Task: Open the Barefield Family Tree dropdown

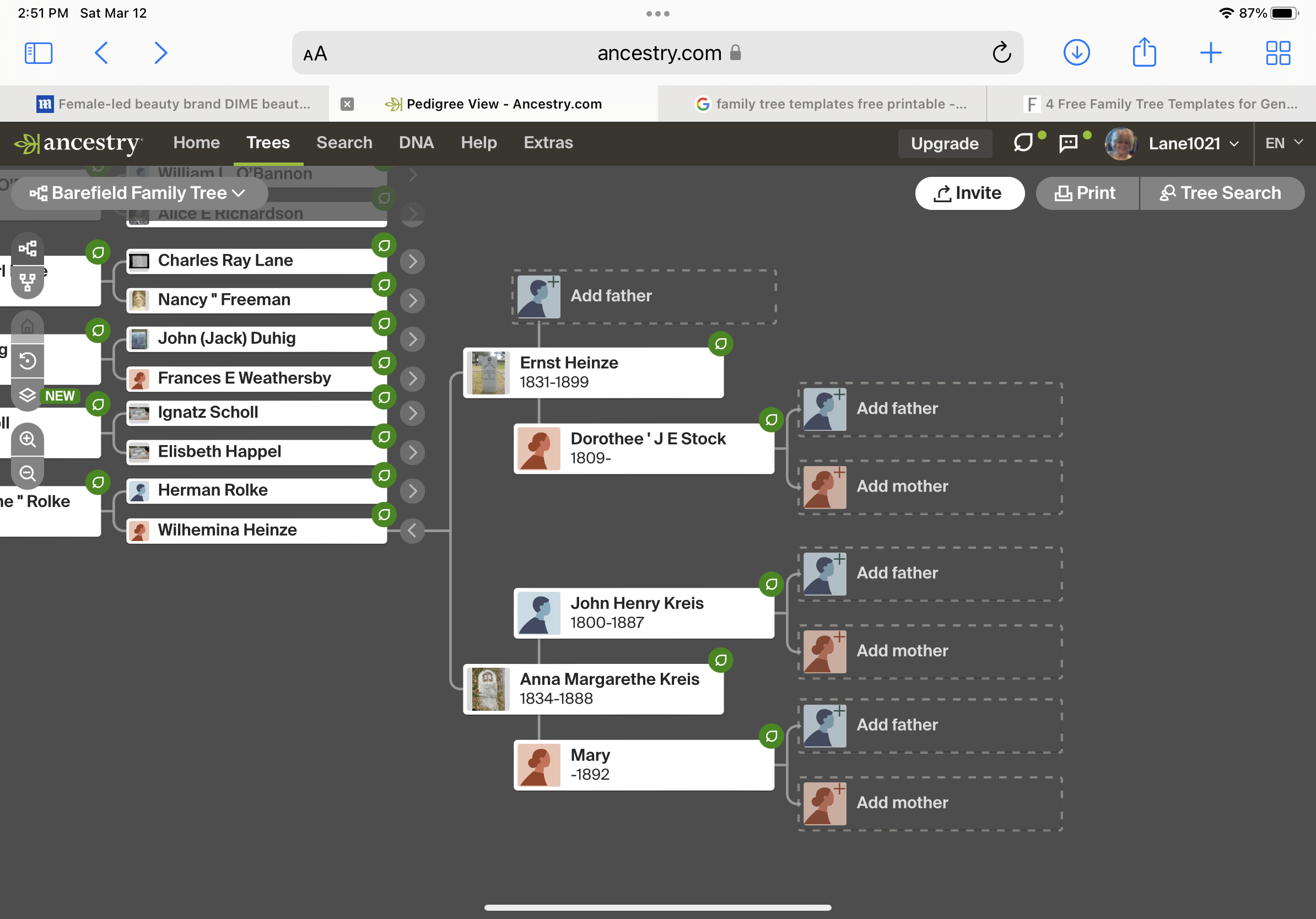Action: (139, 193)
